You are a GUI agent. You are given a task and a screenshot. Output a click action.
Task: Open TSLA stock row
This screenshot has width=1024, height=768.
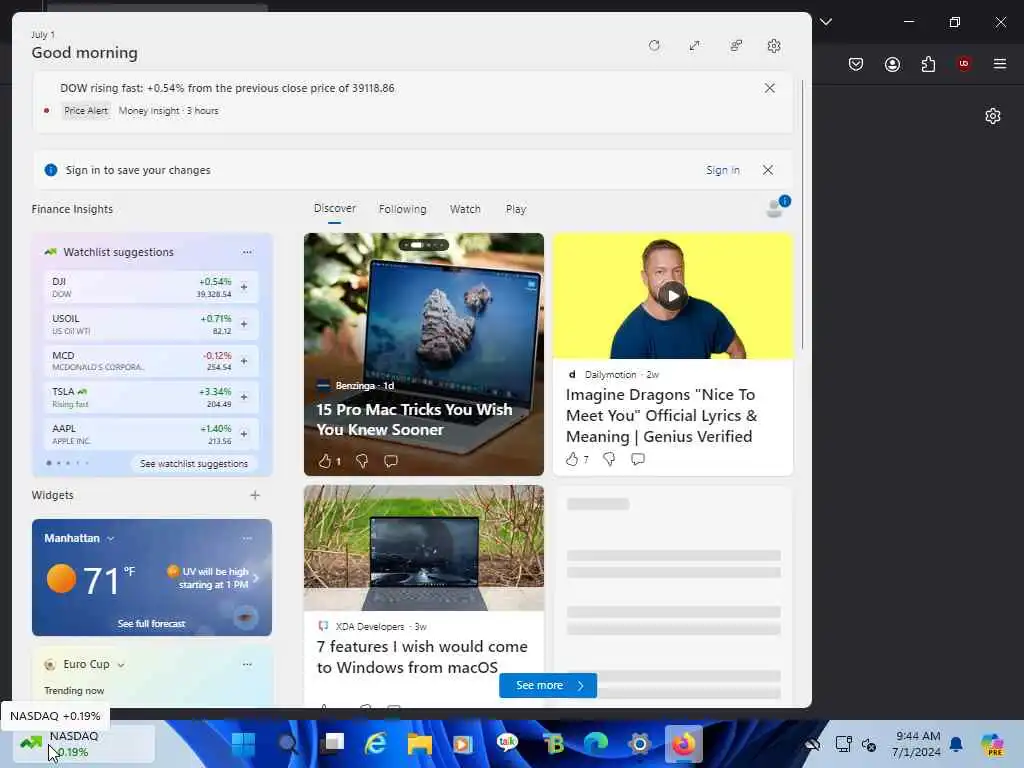point(151,397)
